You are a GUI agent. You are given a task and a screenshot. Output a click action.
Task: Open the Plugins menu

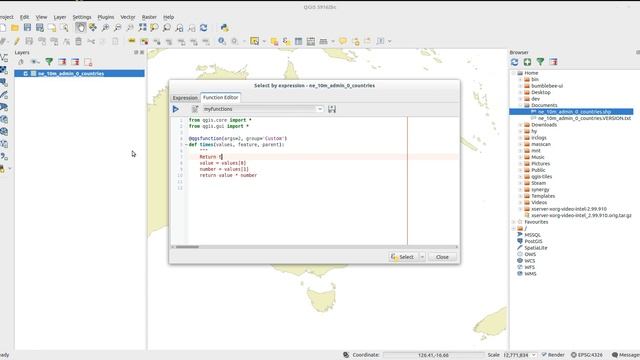point(106,17)
